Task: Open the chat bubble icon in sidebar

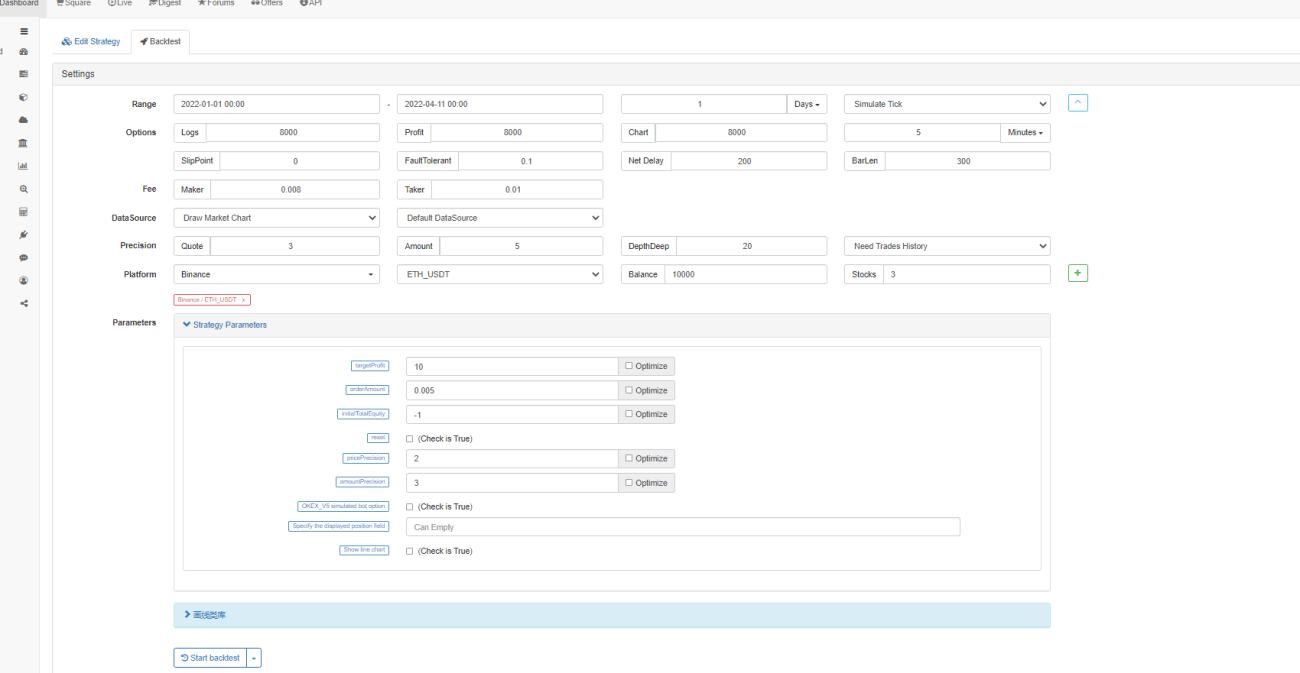Action: tap(24, 258)
